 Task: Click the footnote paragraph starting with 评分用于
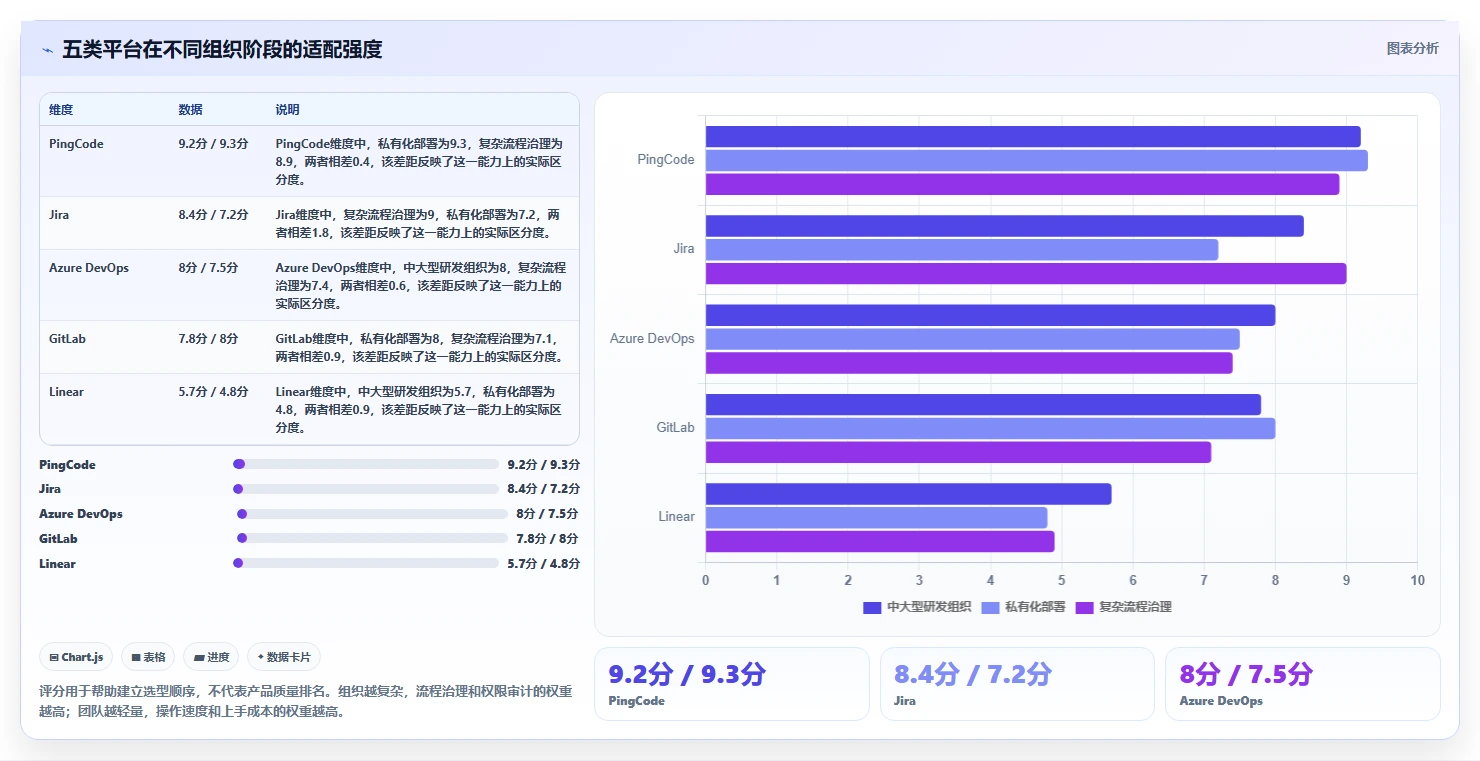point(306,702)
